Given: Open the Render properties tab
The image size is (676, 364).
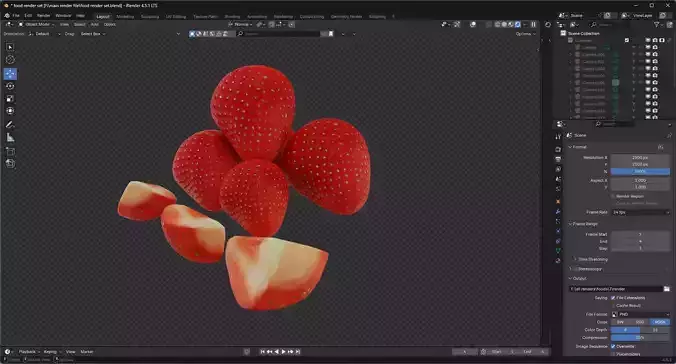Looking at the screenshot, I should point(558,150).
